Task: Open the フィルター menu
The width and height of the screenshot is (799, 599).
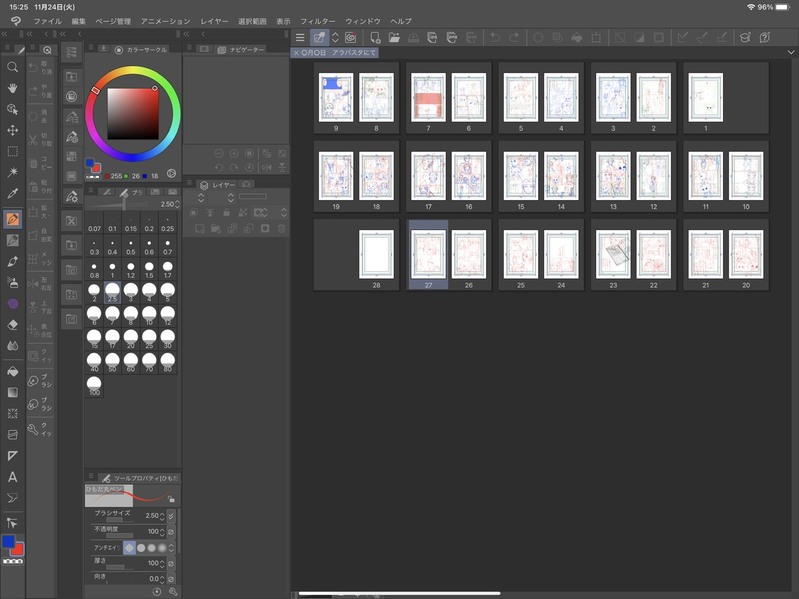Action: pyautogui.click(x=318, y=21)
